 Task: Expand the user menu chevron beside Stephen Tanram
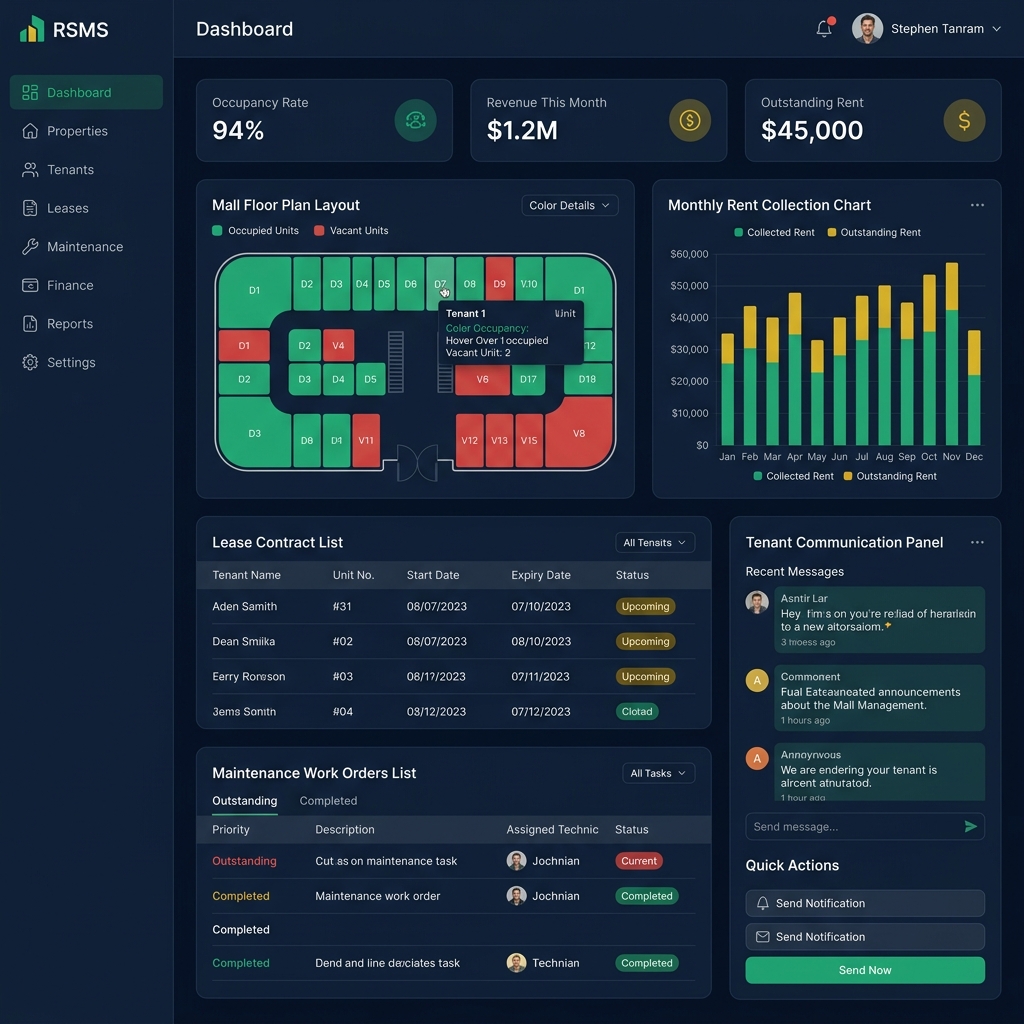997,29
